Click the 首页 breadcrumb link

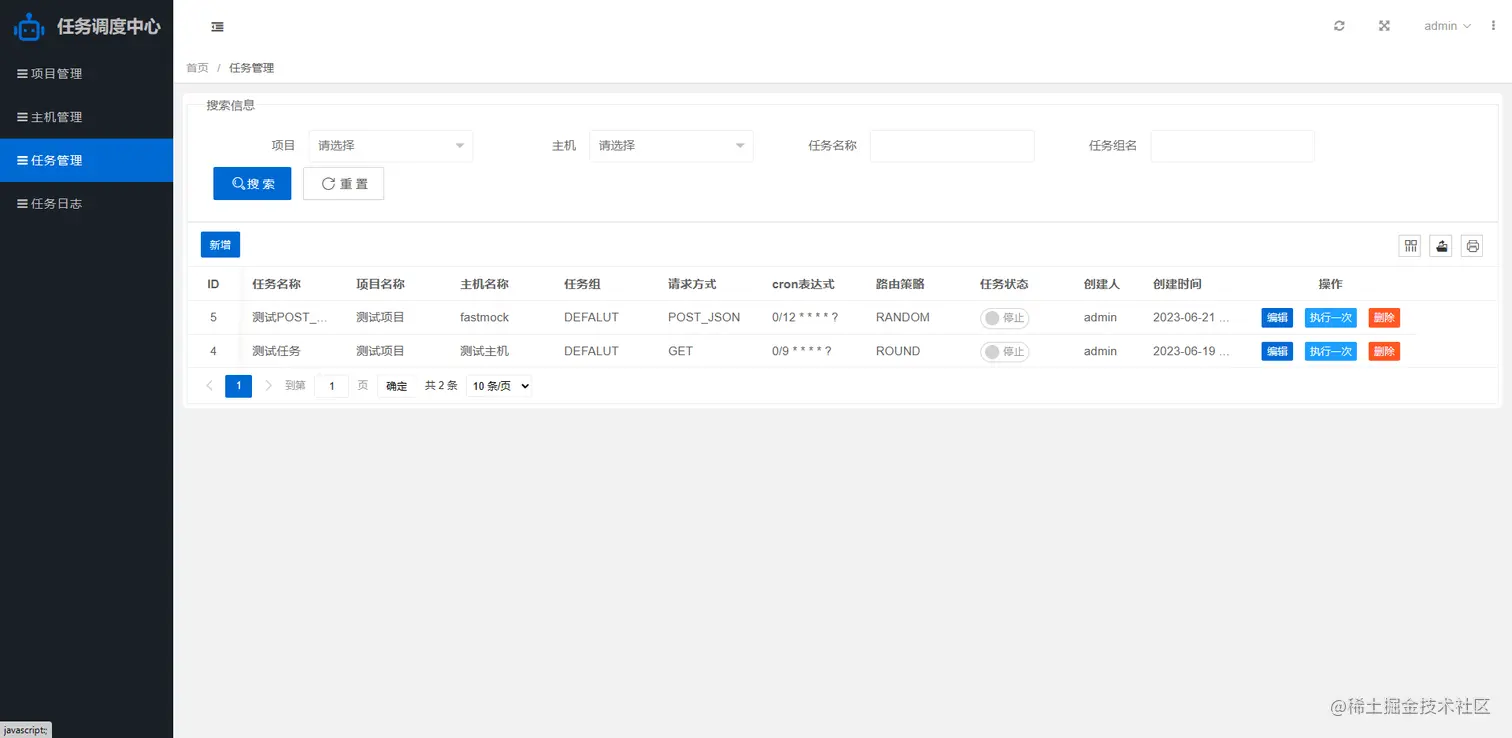(197, 68)
